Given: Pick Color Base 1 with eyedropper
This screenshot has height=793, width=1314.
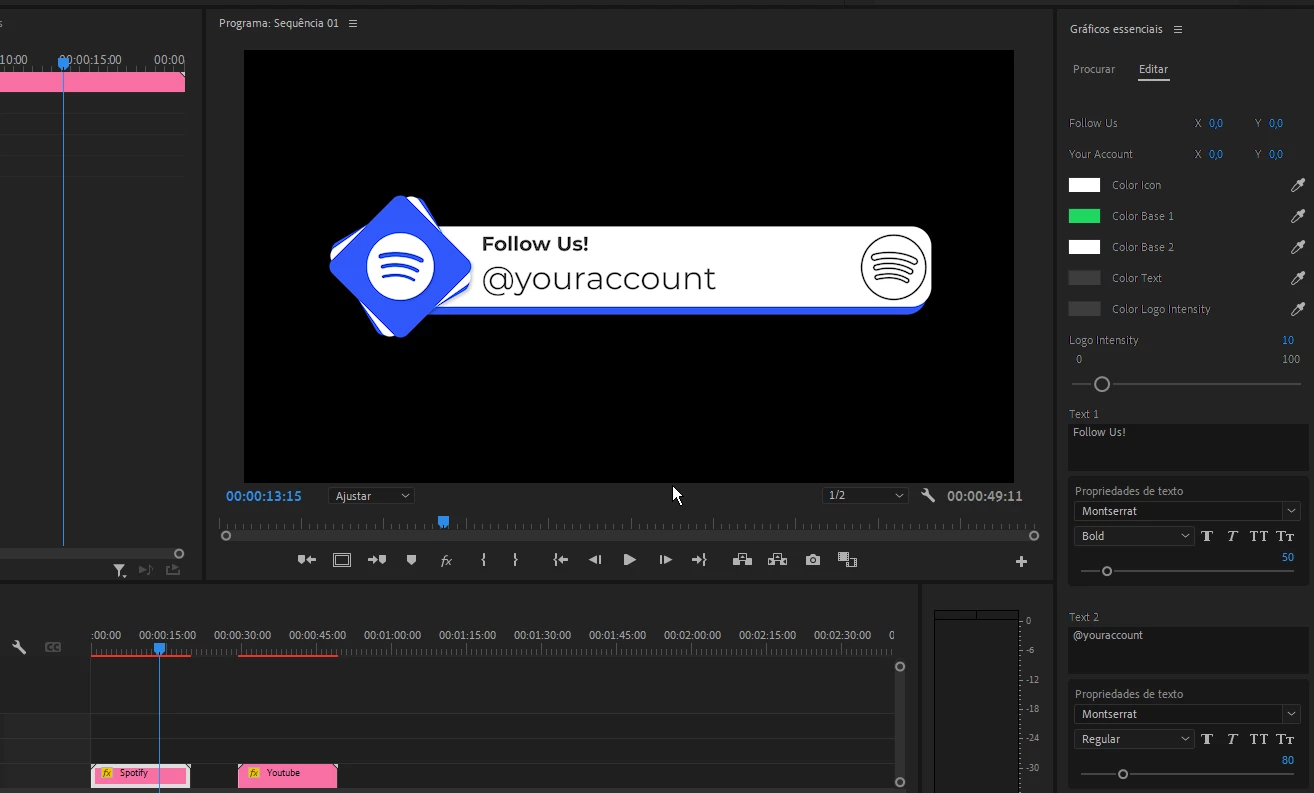Looking at the screenshot, I should [x=1298, y=216].
